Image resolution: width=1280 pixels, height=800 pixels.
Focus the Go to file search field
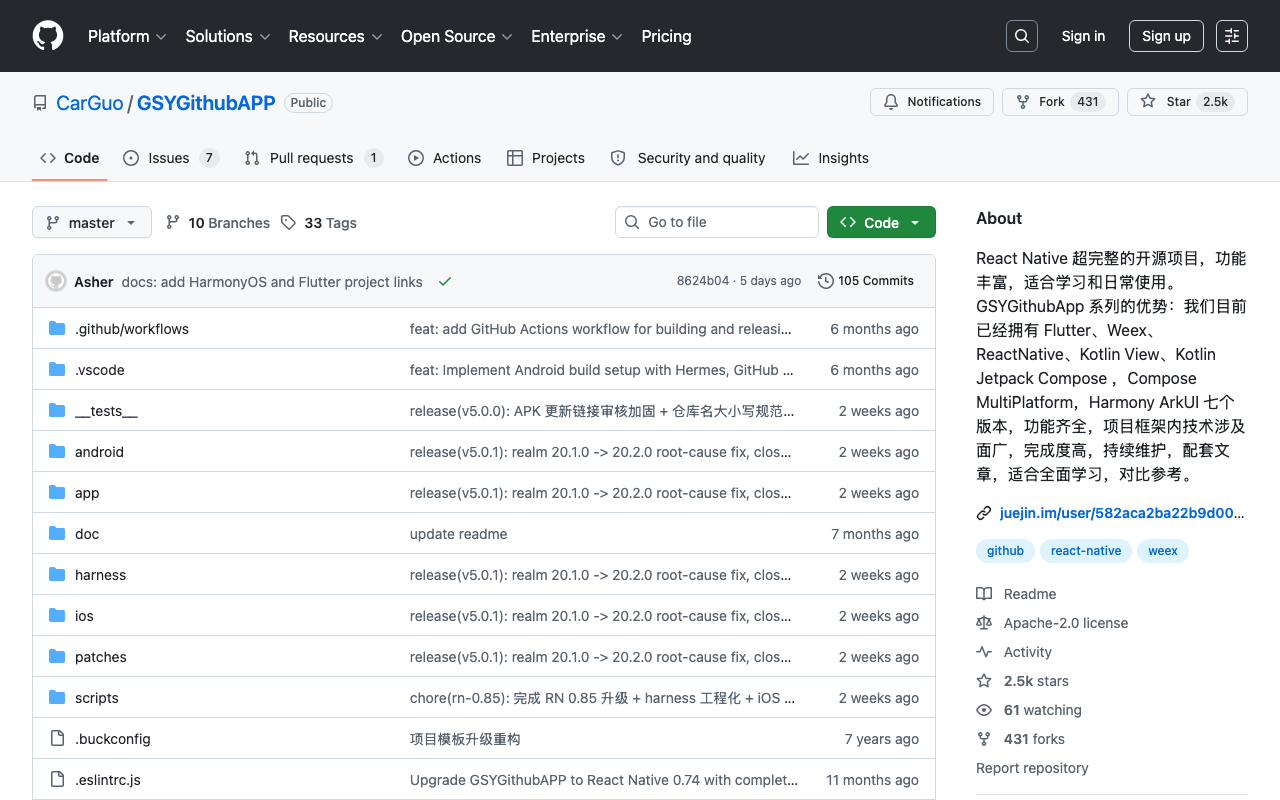coord(717,222)
